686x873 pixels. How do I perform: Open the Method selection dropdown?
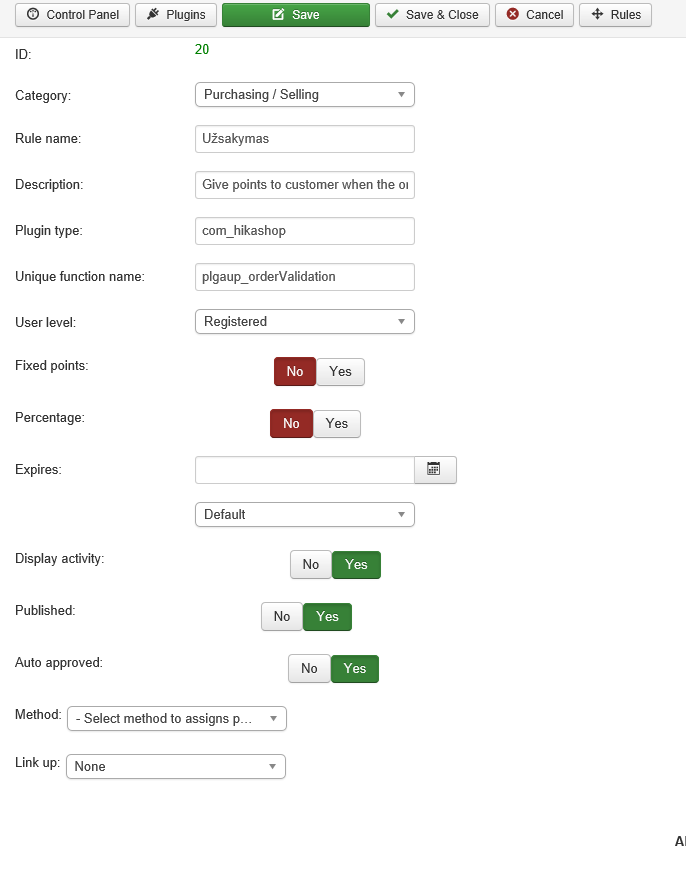(x=177, y=719)
